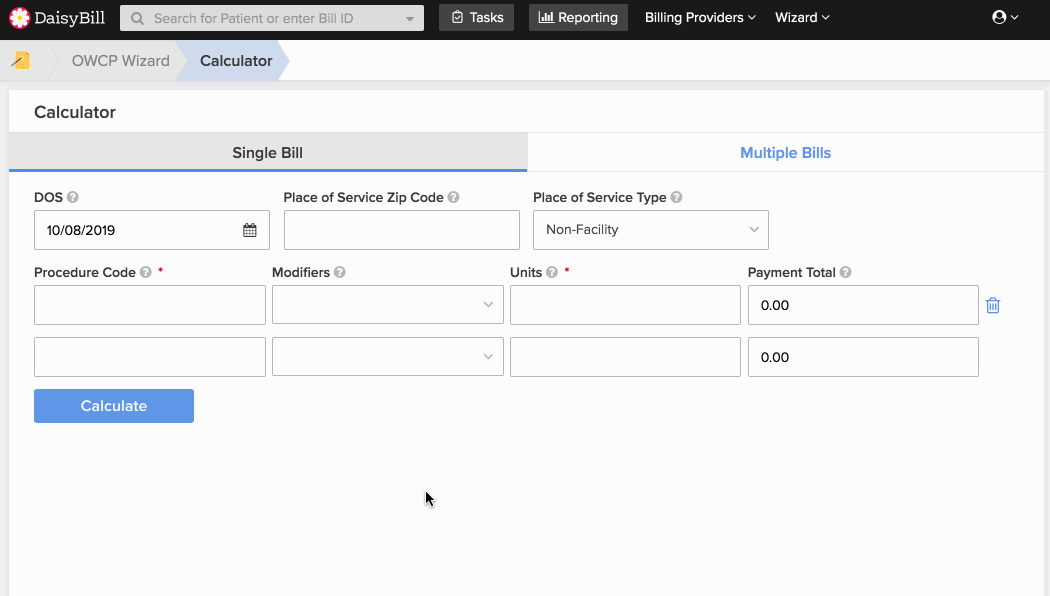The height and width of the screenshot is (596, 1050).
Task: Open Billing Providers menu
Action: (x=700, y=17)
